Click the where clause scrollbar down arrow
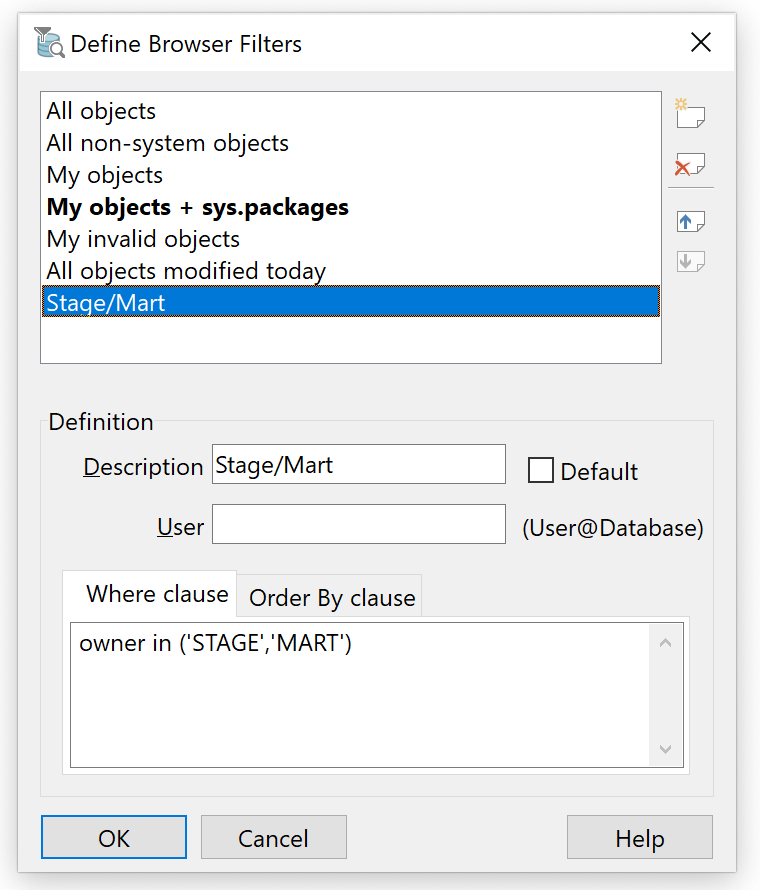This screenshot has height=890, width=760. (x=665, y=749)
